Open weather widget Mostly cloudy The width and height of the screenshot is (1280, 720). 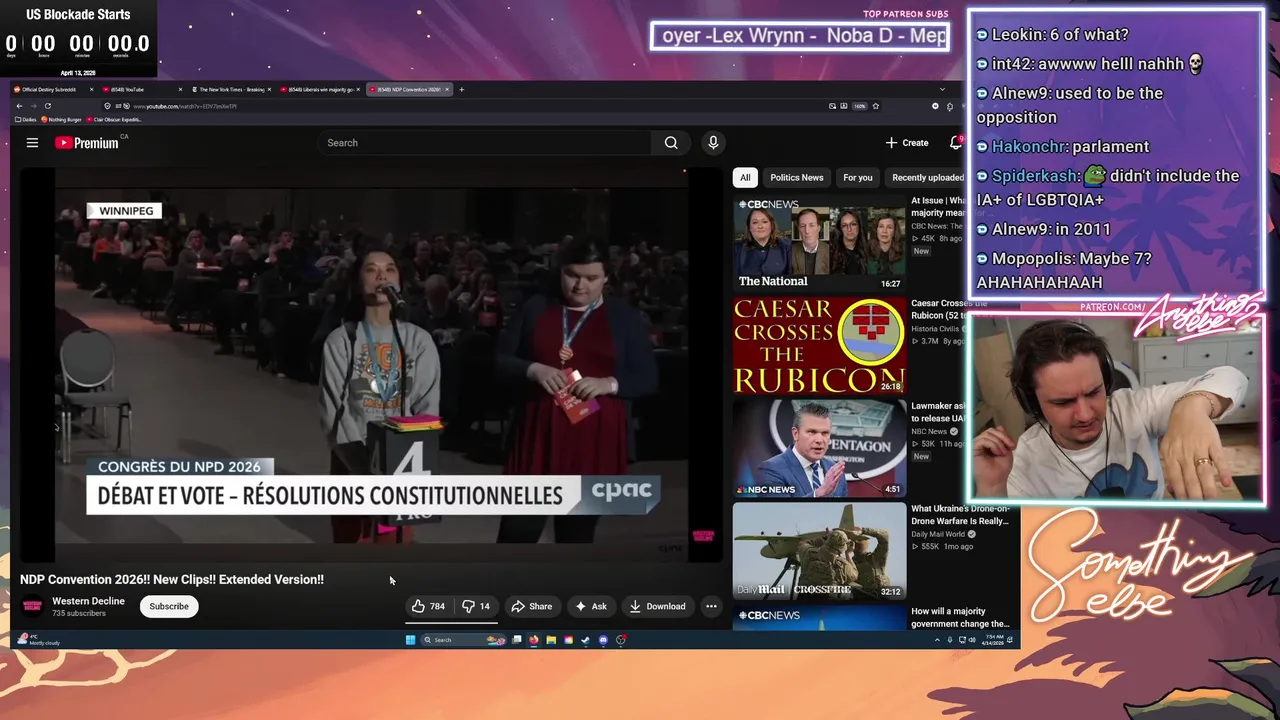point(38,640)
